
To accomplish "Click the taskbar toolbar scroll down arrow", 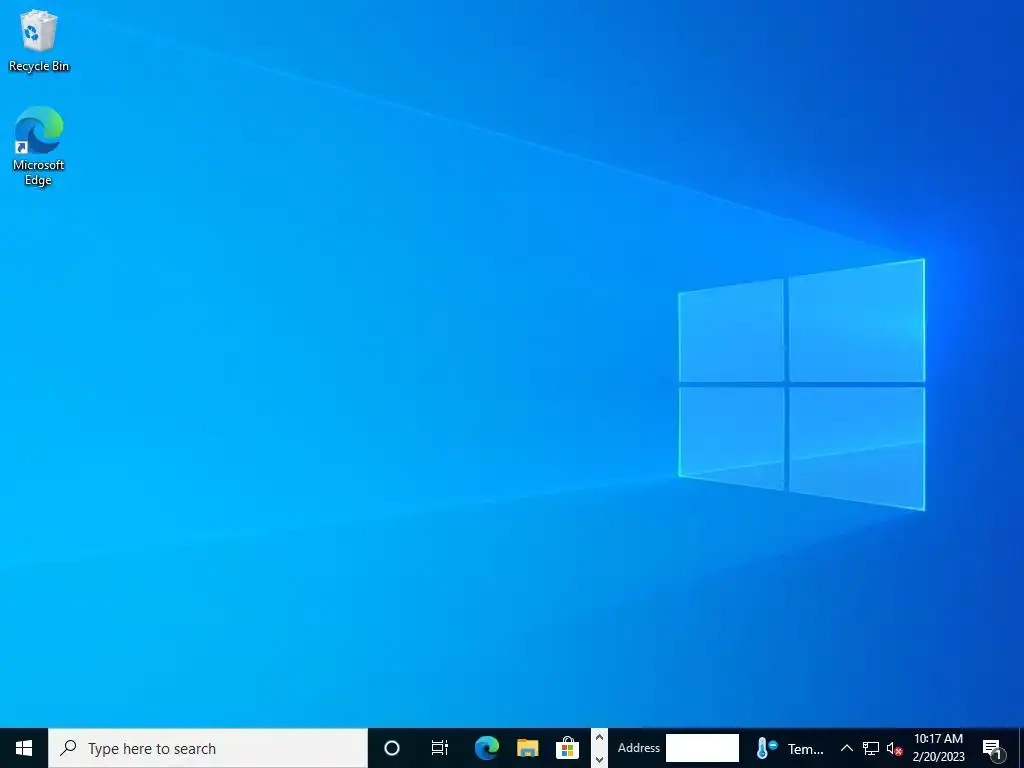I will [600, 760].
